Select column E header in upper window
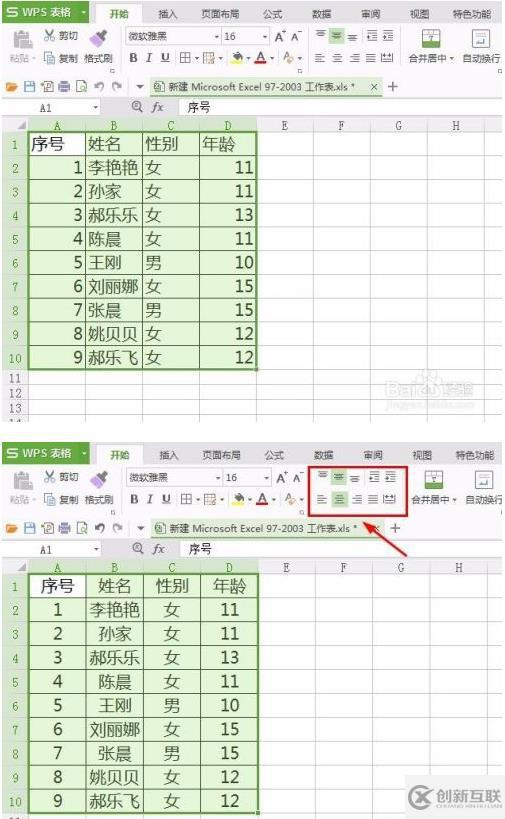505x819 pixels. [x=285, y=125]
